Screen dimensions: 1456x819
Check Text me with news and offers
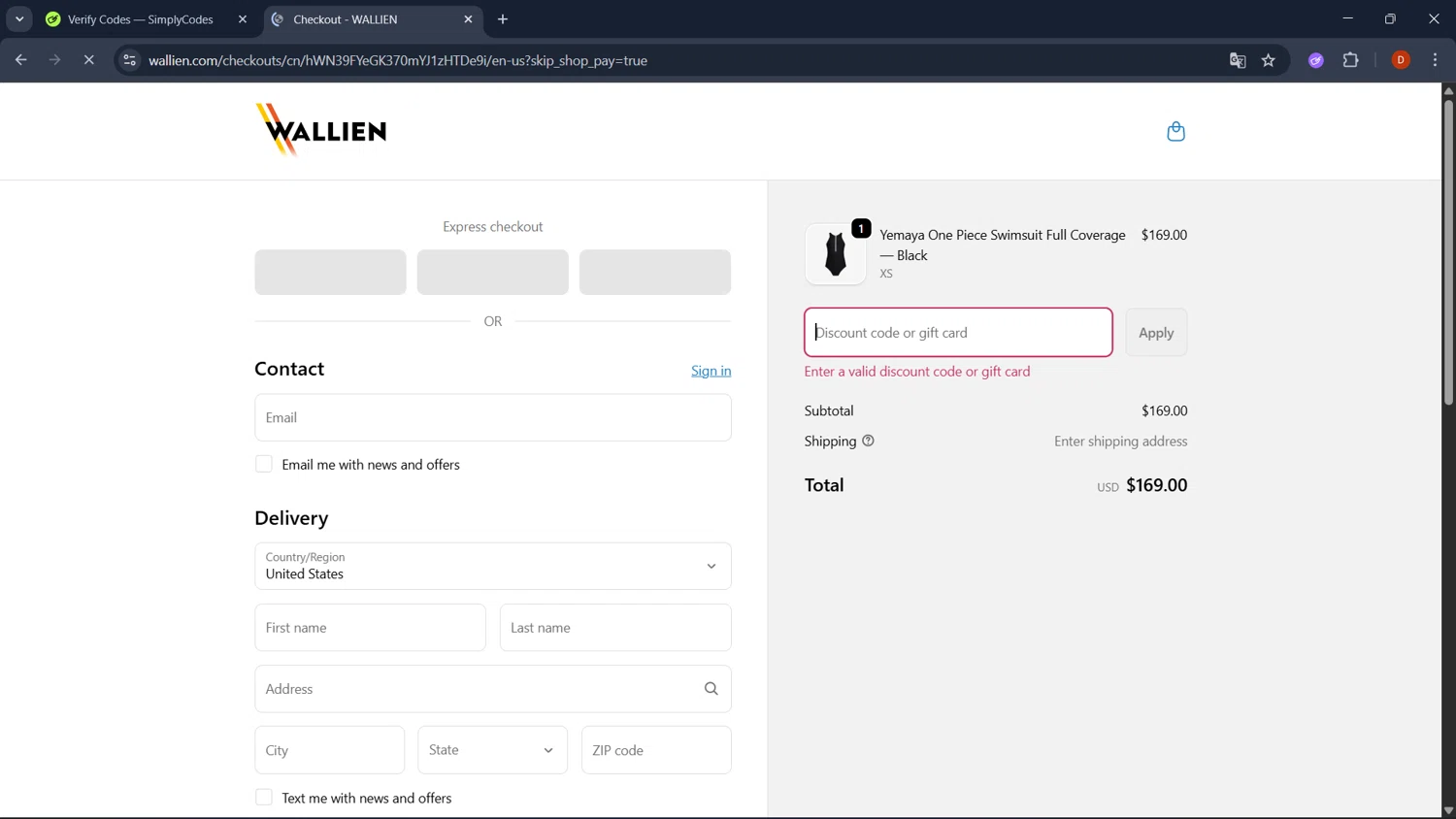tap(263, 798)
